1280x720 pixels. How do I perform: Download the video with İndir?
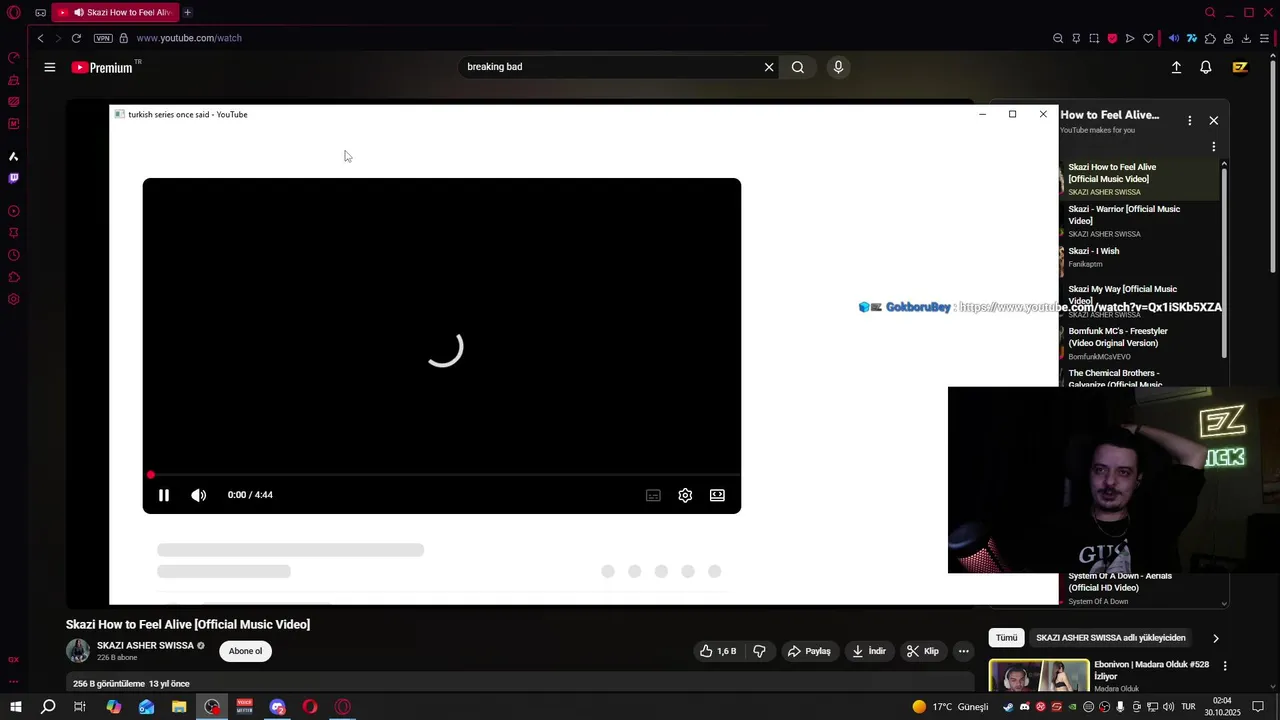869,651
